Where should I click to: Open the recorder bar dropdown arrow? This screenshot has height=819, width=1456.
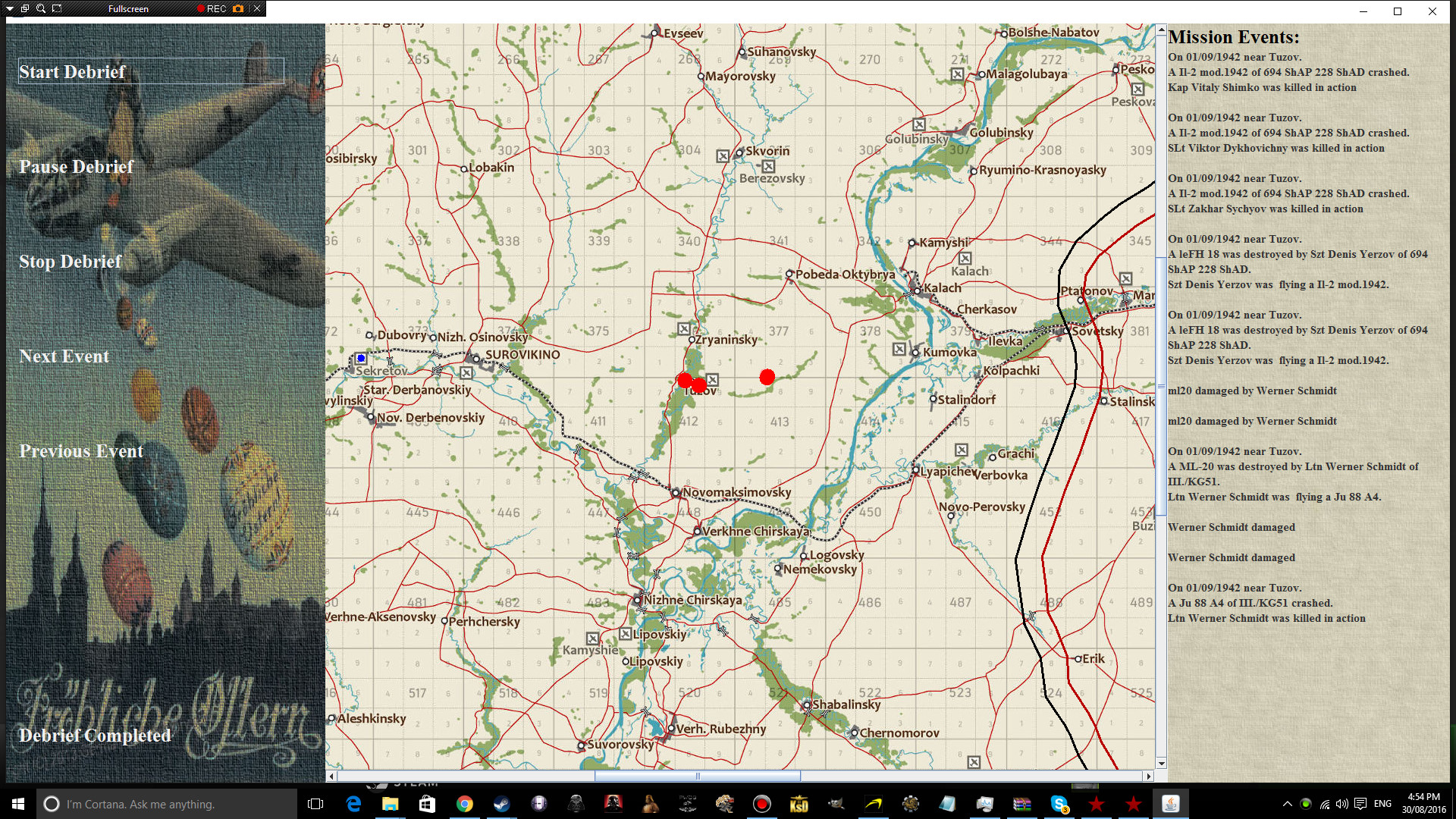(10, 8)
